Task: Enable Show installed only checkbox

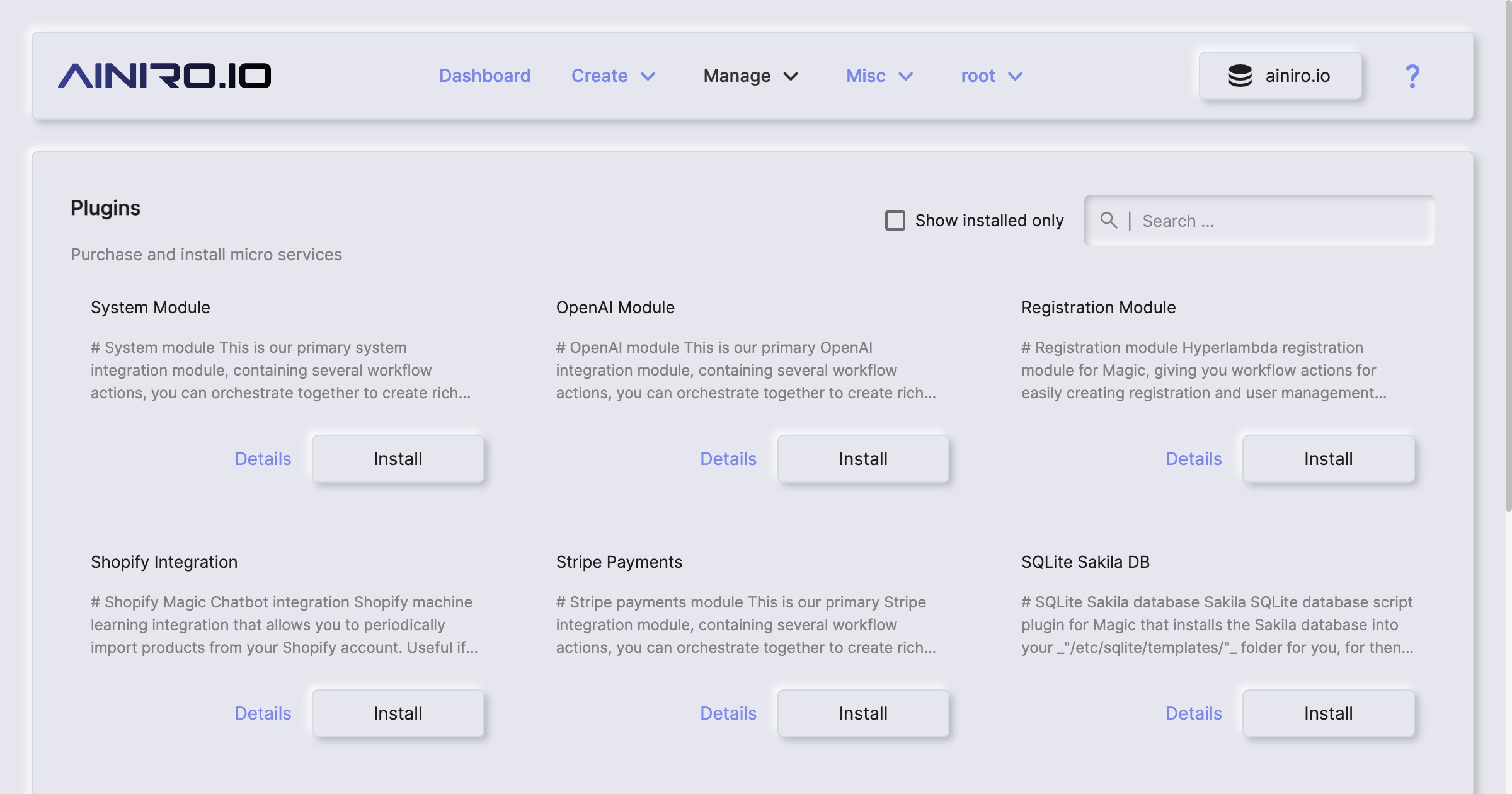Action: pos(895,221)
